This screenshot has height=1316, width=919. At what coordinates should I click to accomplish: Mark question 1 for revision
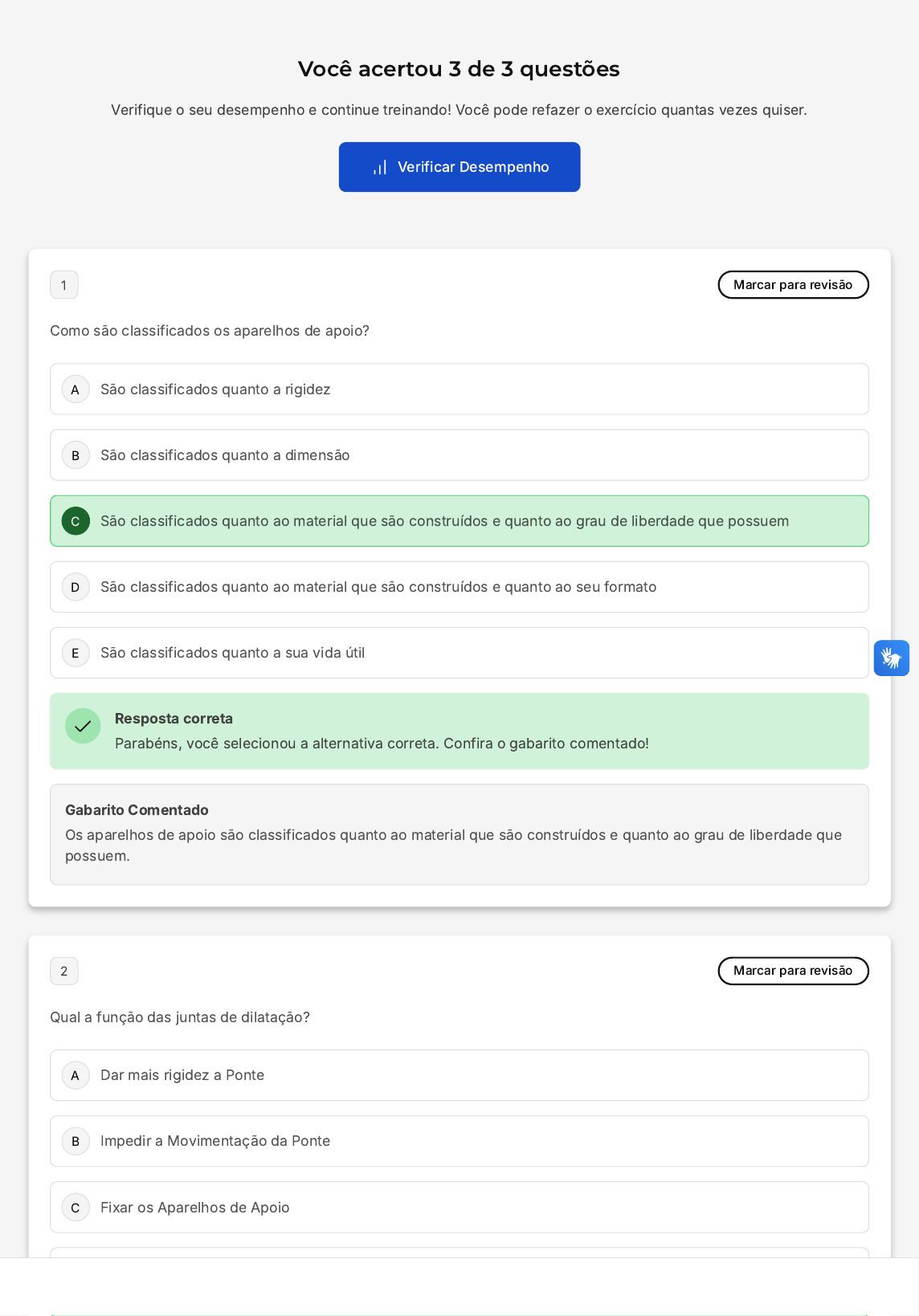point(793,285)
